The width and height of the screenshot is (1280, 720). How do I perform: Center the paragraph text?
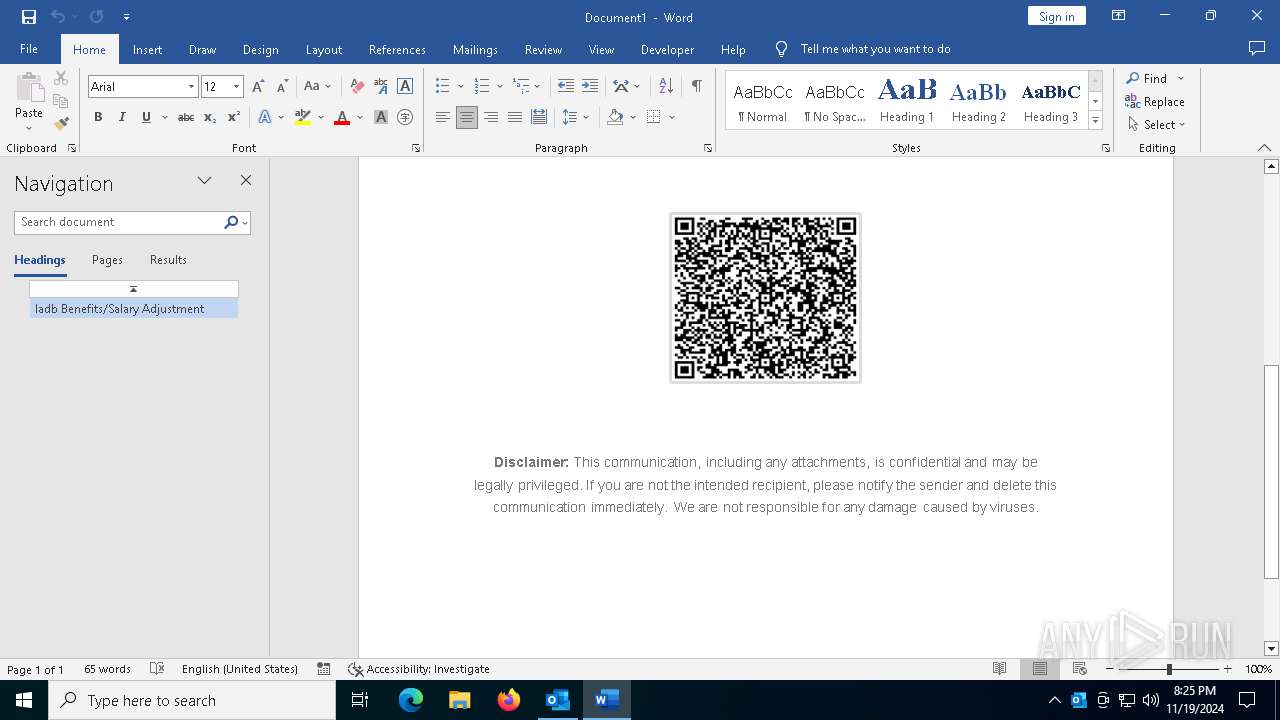(467, 117)
